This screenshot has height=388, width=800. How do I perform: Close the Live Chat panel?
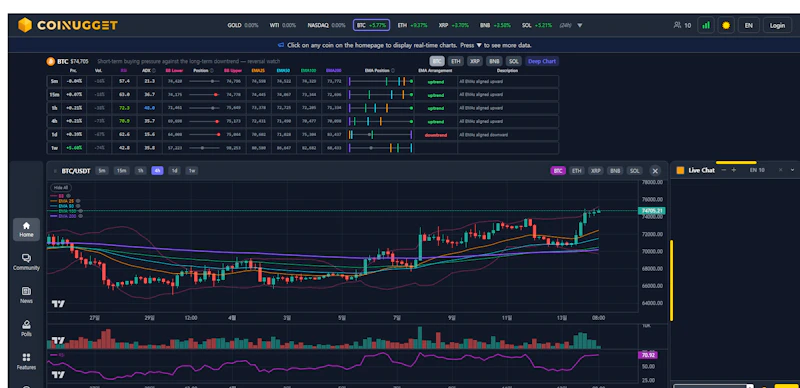point(780,170)
